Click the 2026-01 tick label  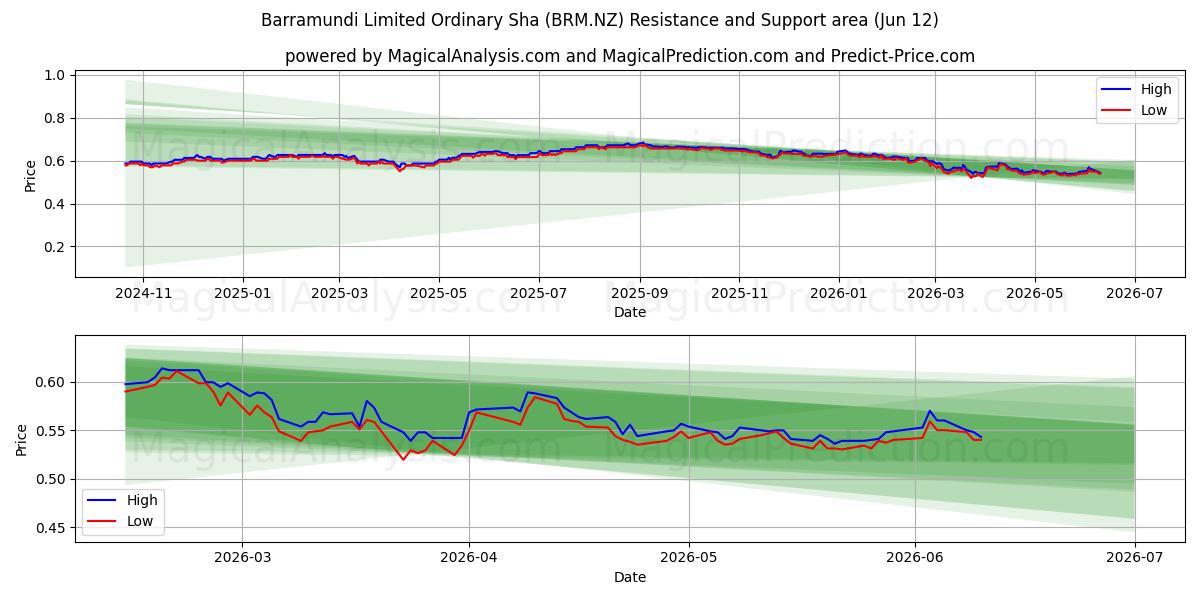[839, 293]
